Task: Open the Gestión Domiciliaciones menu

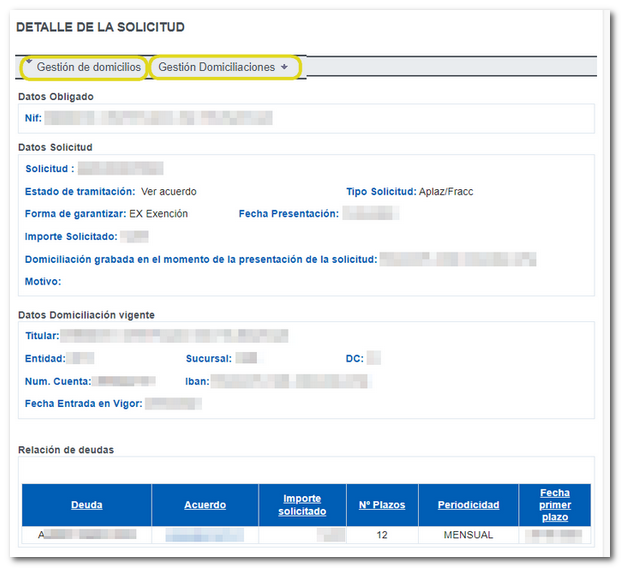Action: 216,67
